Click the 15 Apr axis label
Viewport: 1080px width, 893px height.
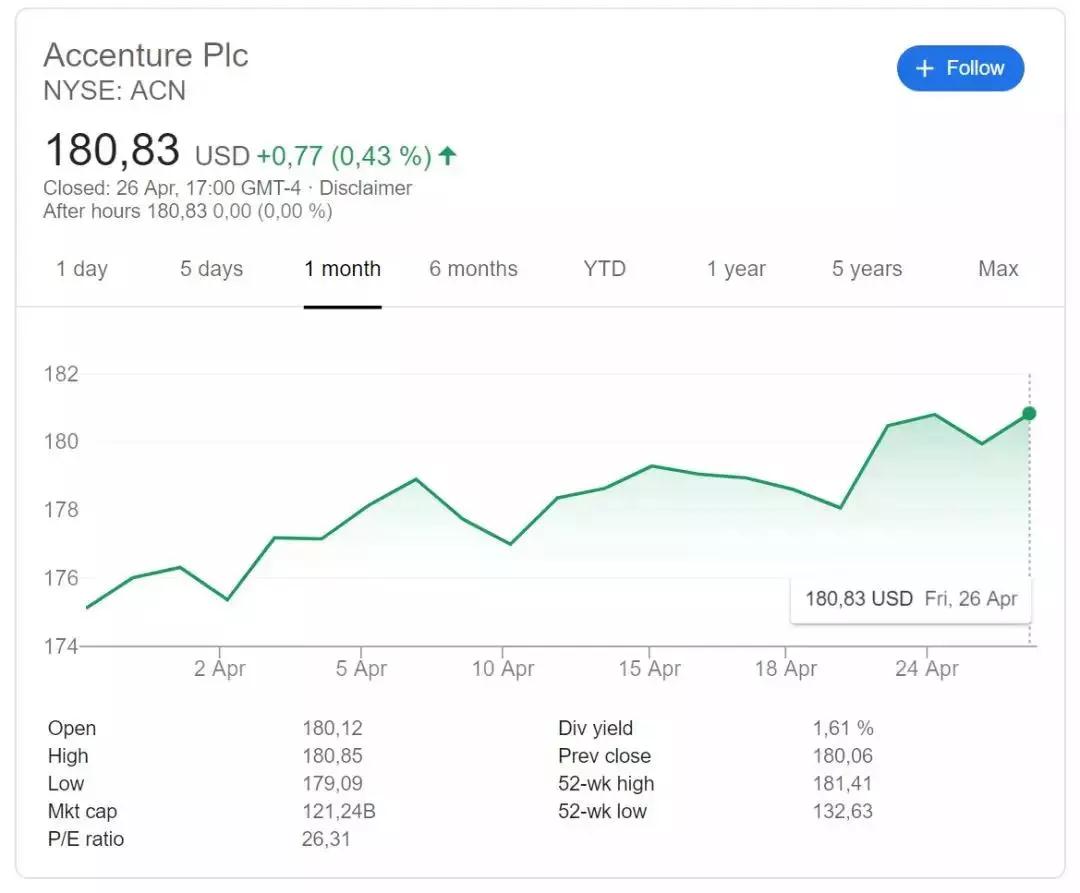pyautogui.click(x=650, y=669)
